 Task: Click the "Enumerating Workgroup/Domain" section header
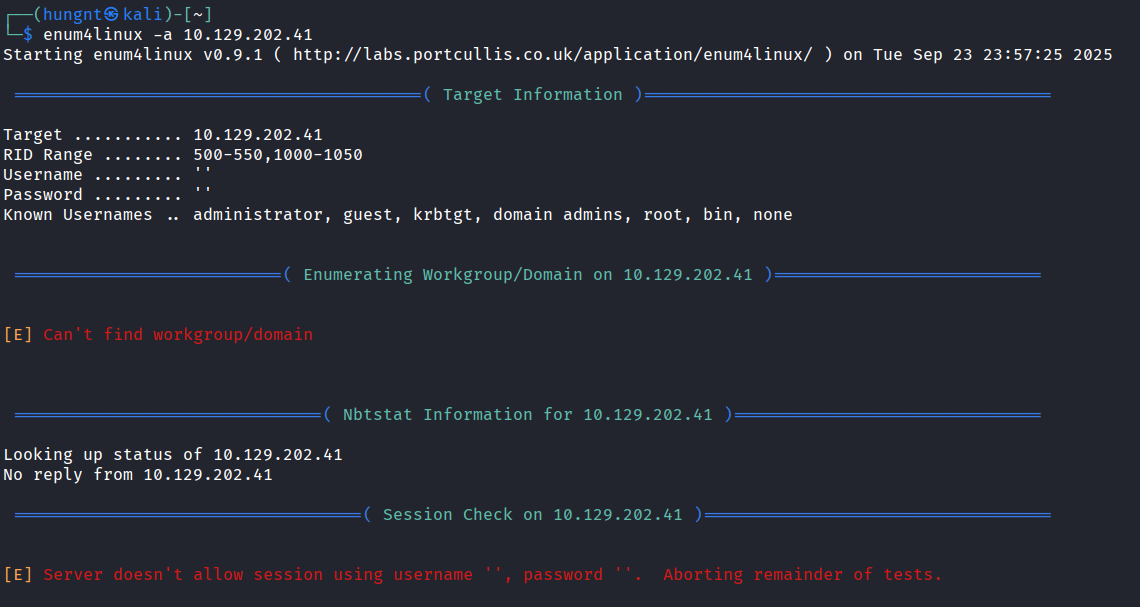coord(527,274)
